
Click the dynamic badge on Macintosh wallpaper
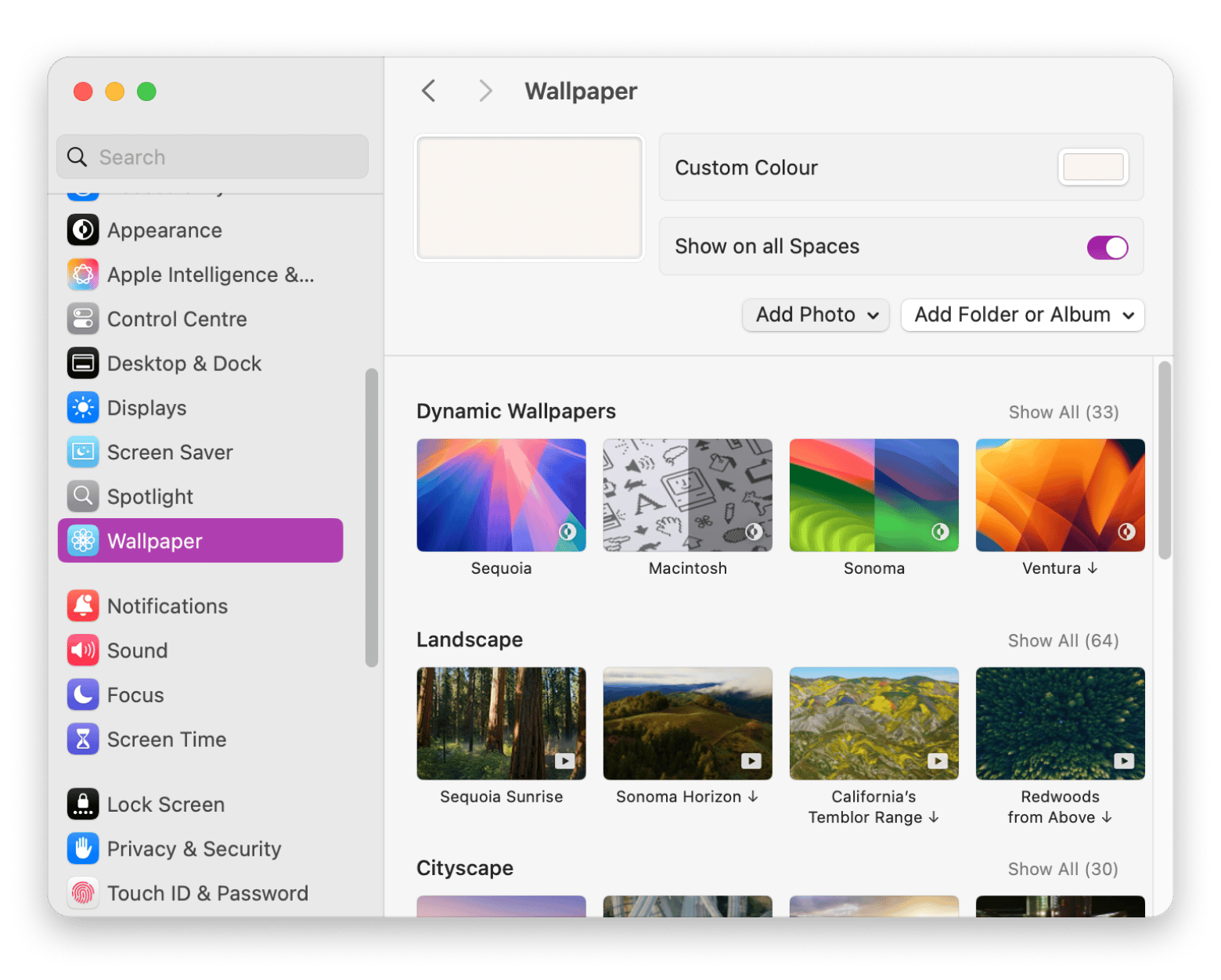click(754, 532)
